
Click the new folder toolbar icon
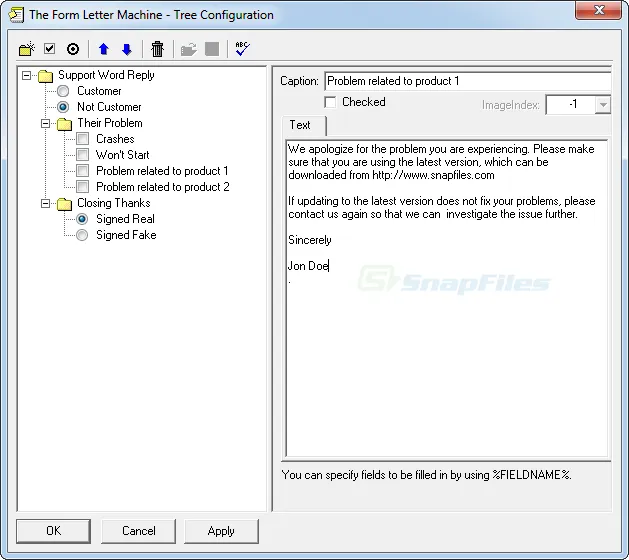coord(26,49)
